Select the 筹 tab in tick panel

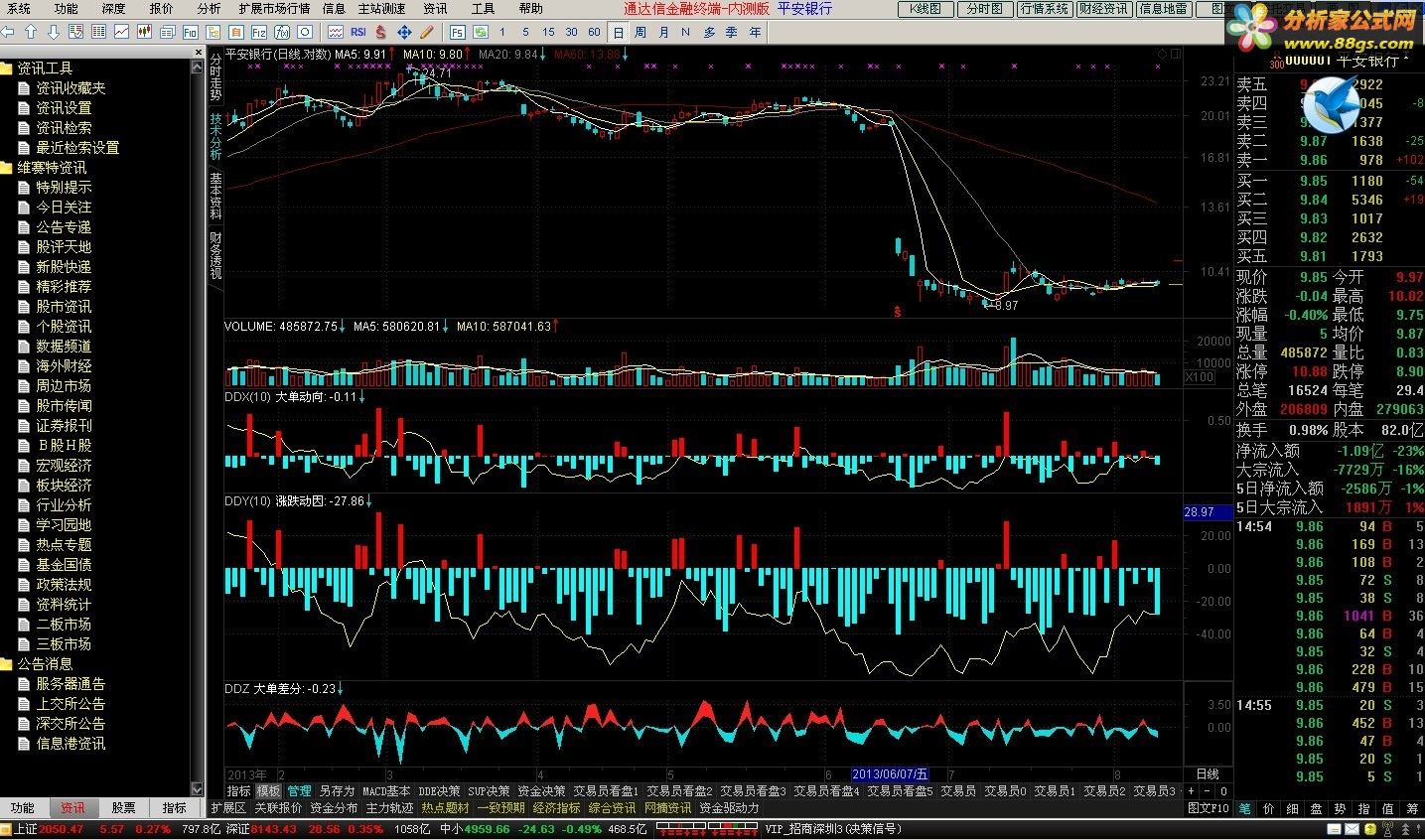(x=1412, y=808)
